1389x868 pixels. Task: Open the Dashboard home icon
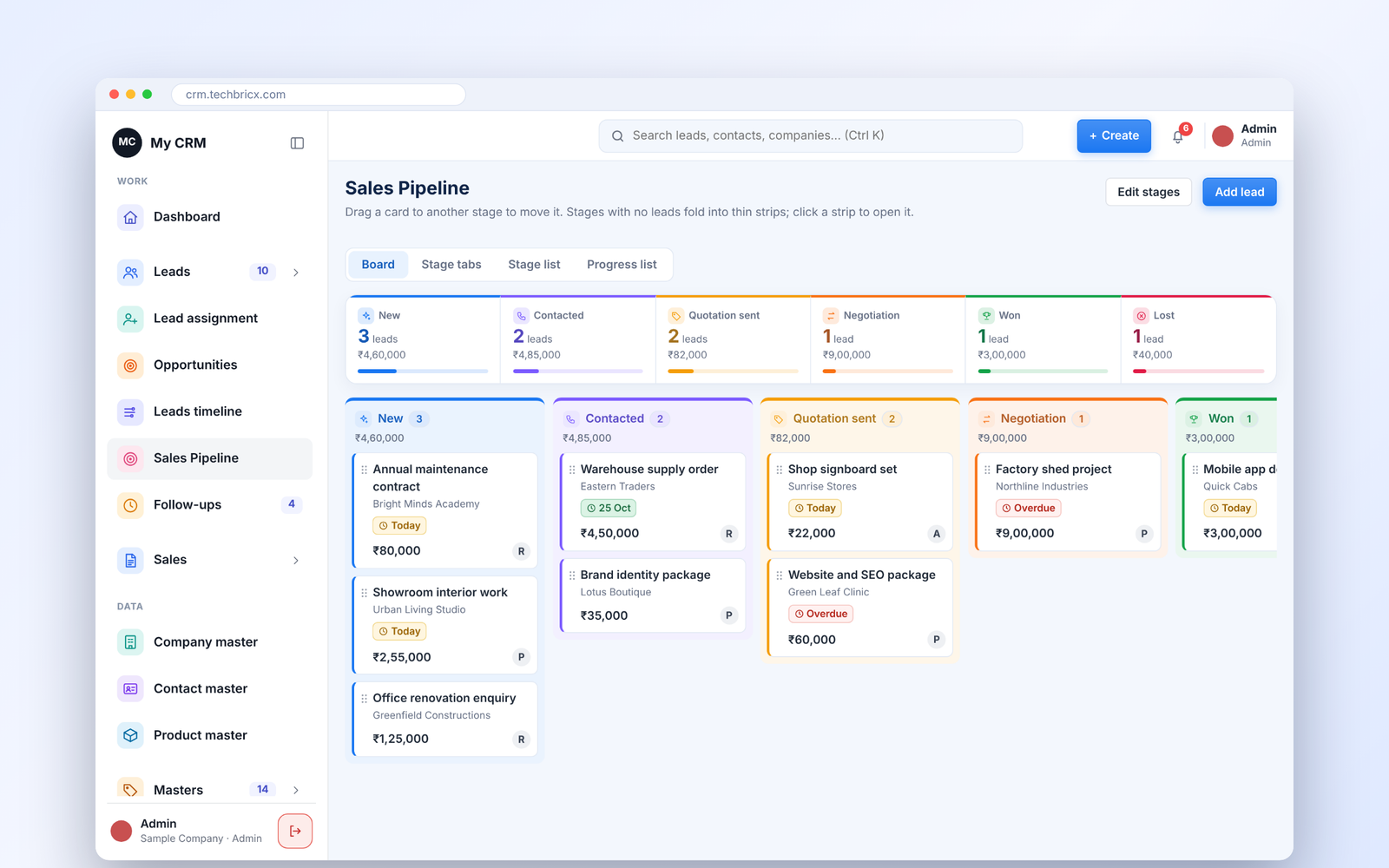pos(130,217)
